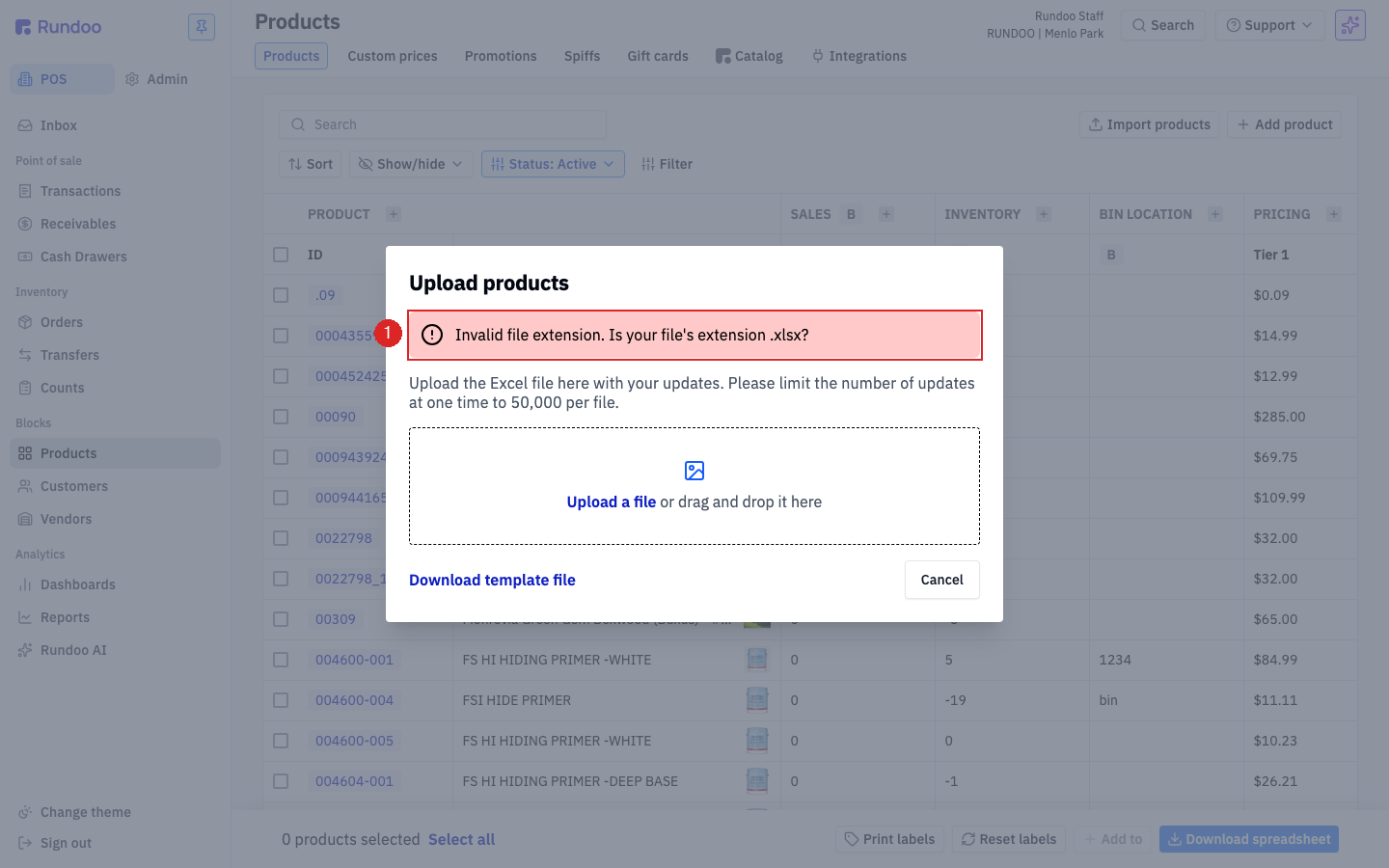Click the Download spreadsheet button
This screenshot has width=1389, height=868.
coord(1249,839)
